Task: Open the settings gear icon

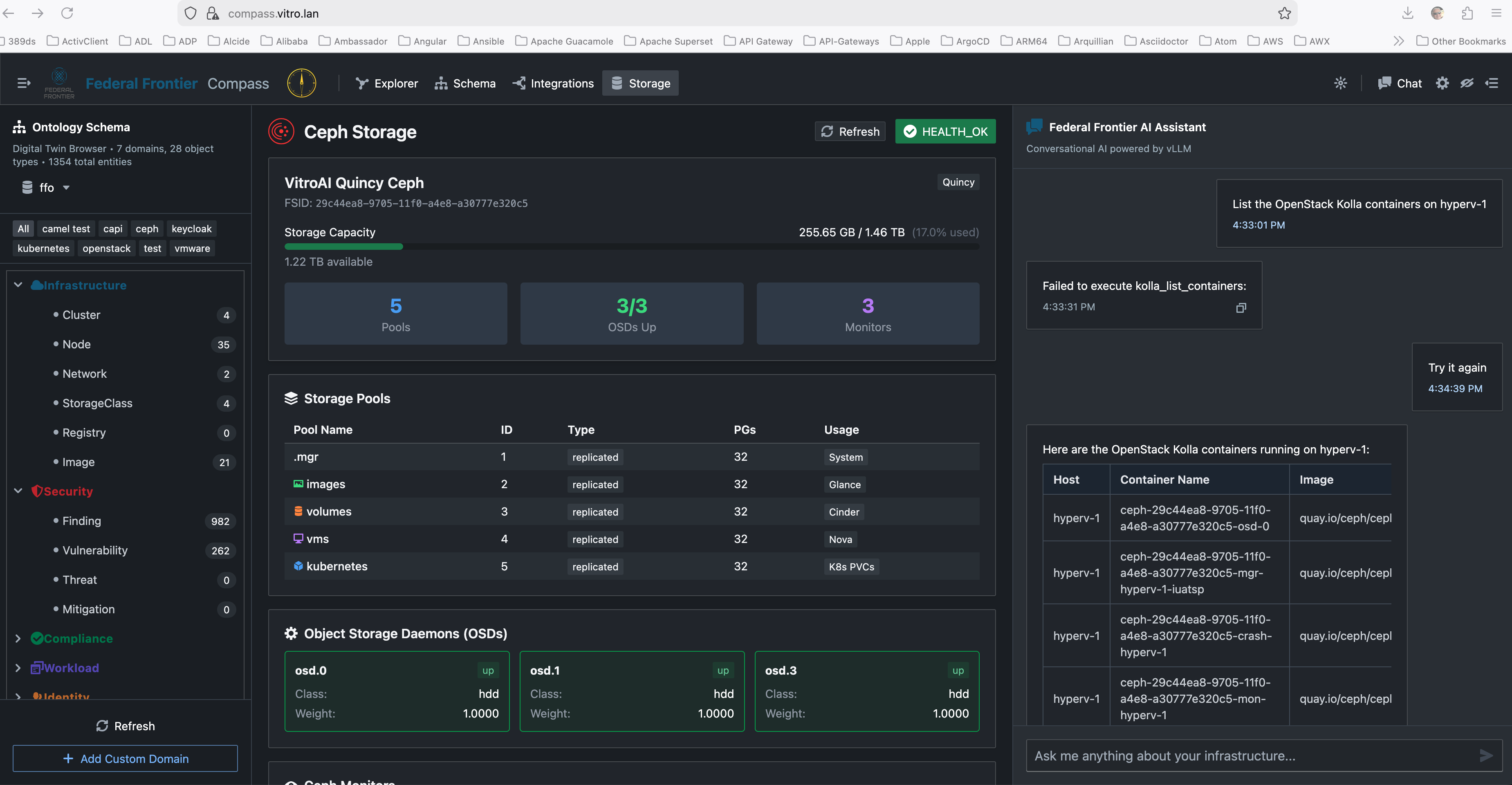Action: click(x=1442, y=83)
